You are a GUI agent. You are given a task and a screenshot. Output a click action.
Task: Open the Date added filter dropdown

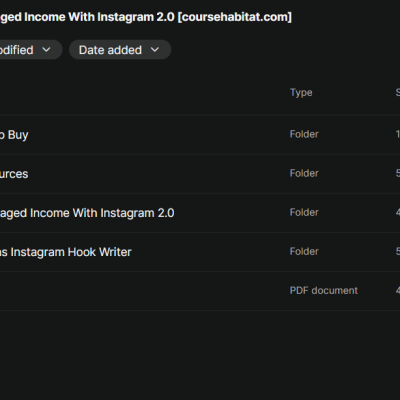pyautogui.click(x=120, y=50)
